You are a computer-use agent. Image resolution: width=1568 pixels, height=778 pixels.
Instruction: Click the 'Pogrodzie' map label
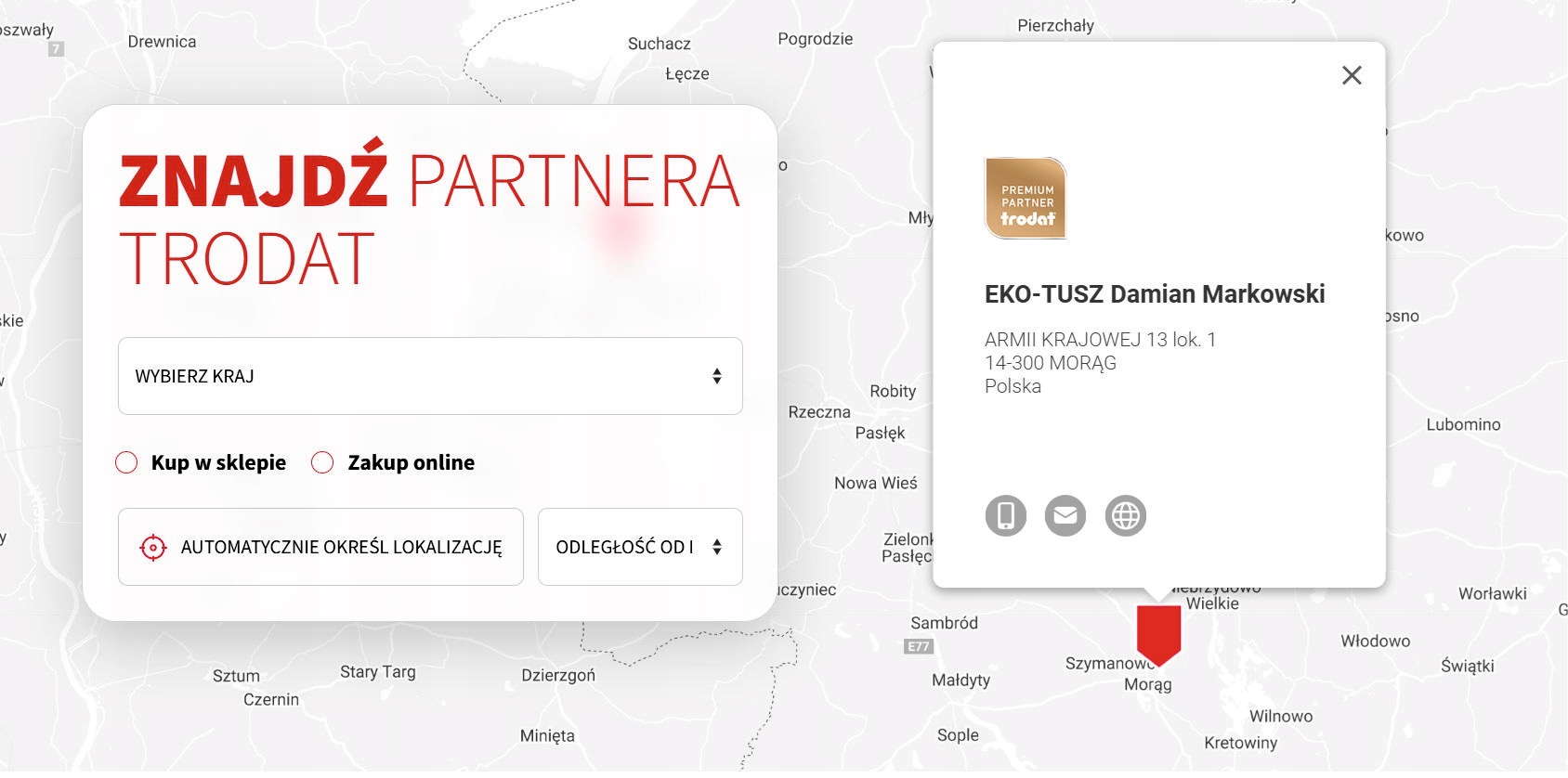816,39
